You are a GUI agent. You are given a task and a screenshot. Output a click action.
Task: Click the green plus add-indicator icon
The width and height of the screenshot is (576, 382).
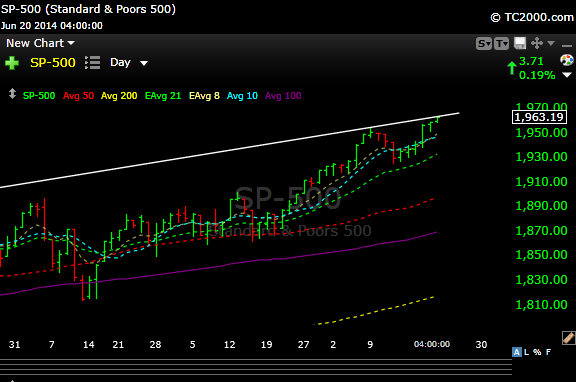coord(12,63)
